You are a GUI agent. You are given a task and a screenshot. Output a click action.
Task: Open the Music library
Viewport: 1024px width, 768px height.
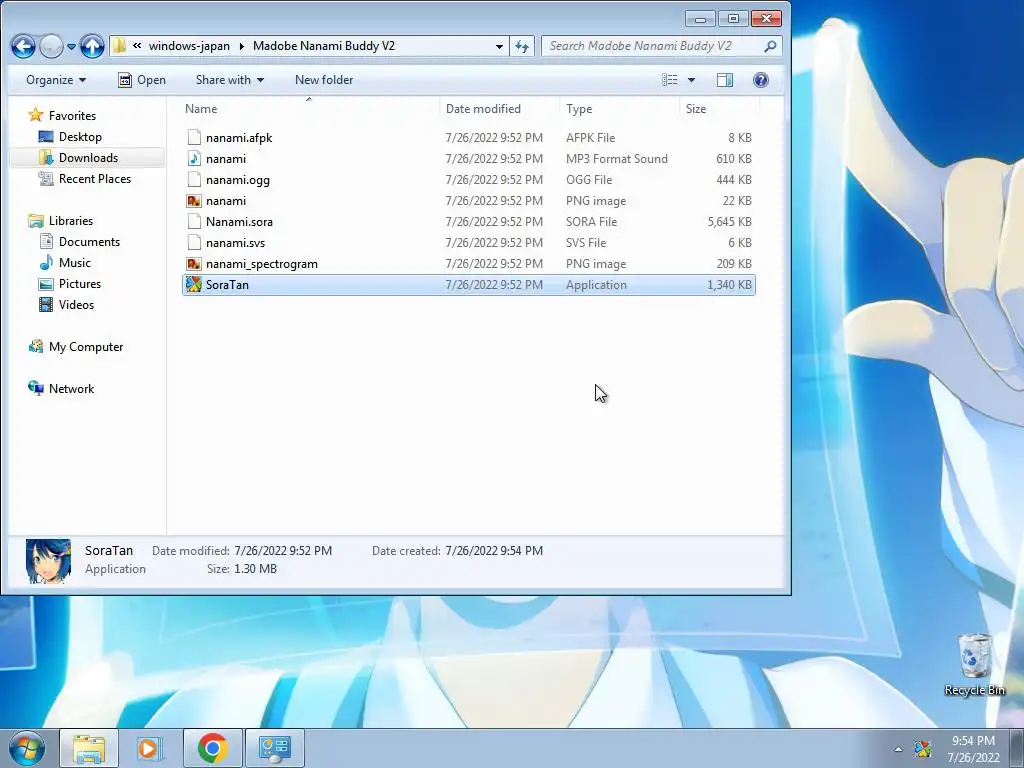pos(74,263)
